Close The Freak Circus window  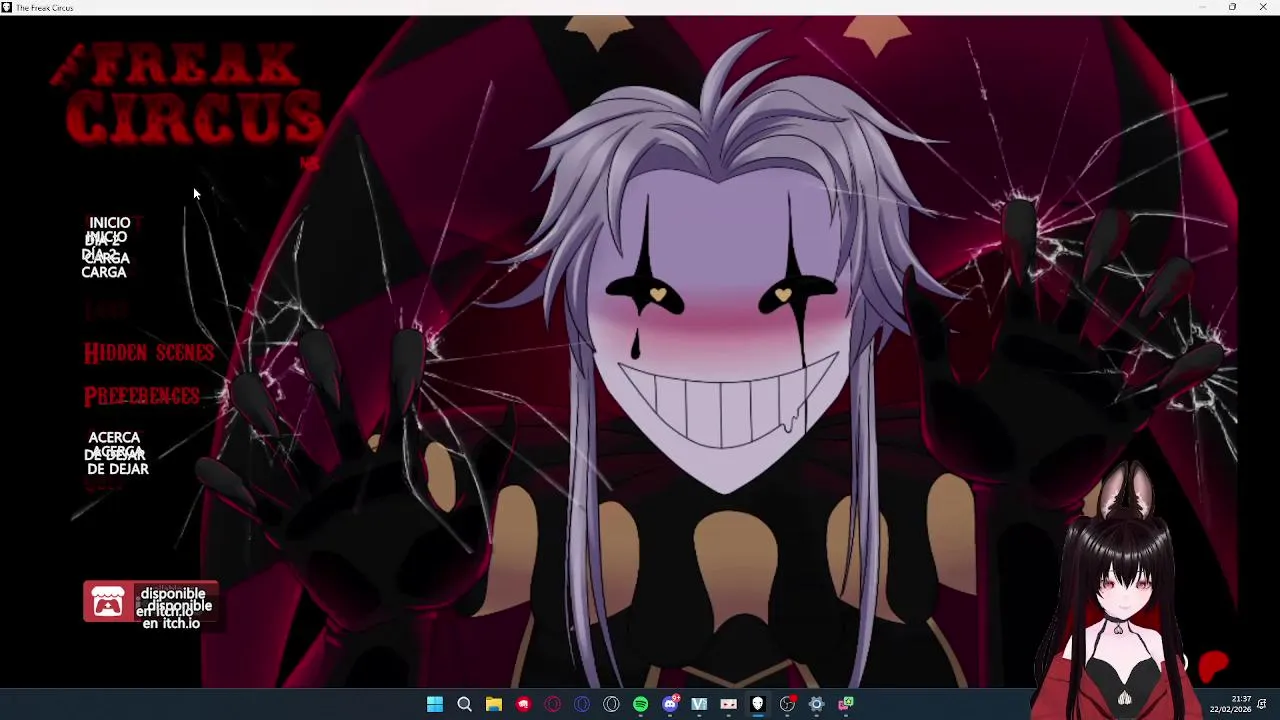(x=1262, y=7)
